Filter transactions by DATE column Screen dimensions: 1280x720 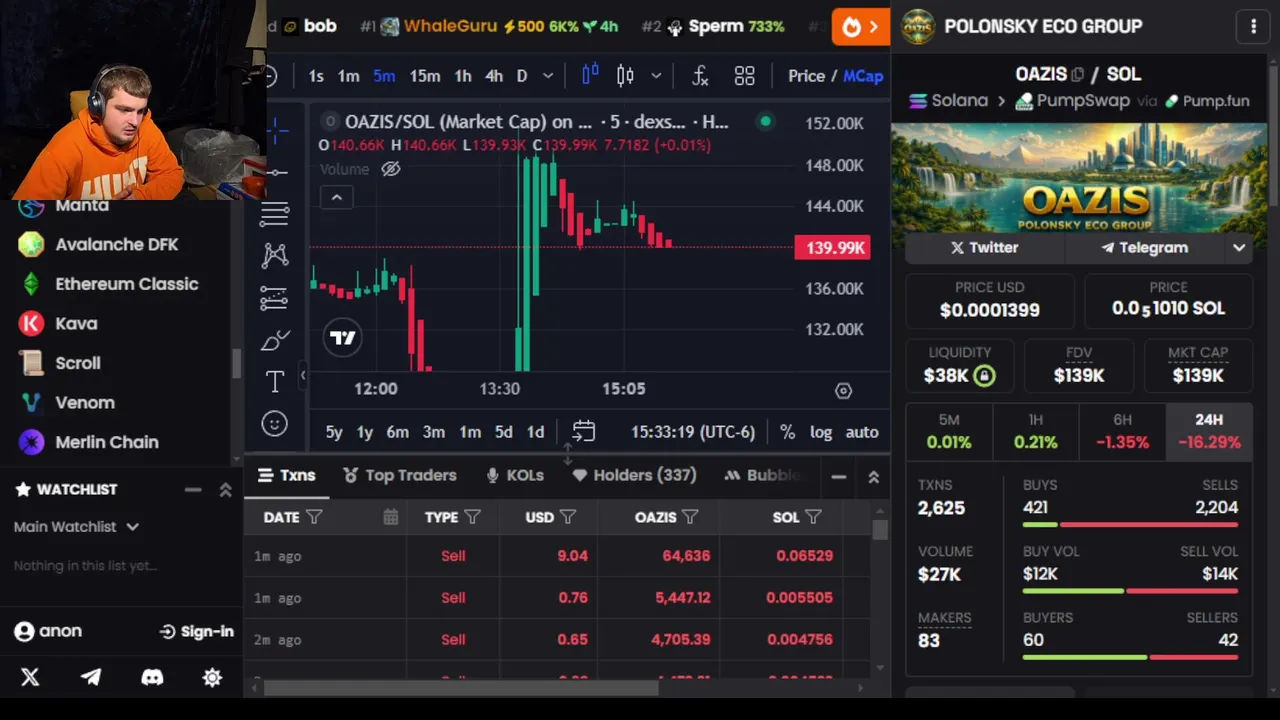(x=314, y=517)
